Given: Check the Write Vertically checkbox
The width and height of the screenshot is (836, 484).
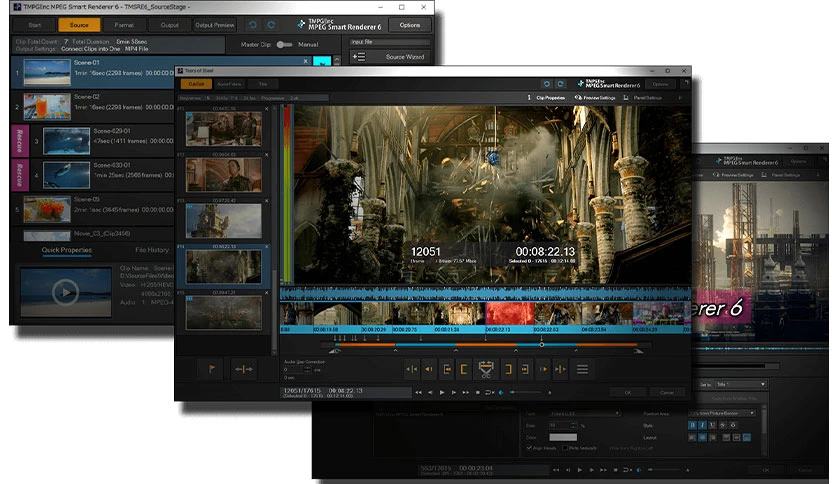Looking at the screenshot, I should point(565,448).
